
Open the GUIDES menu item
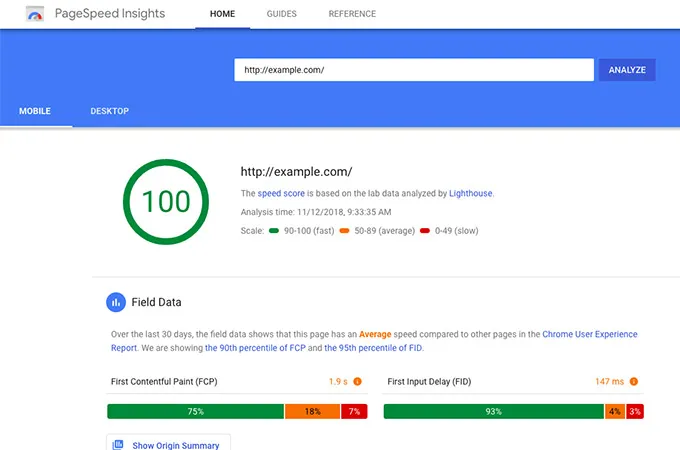[282, 14]
